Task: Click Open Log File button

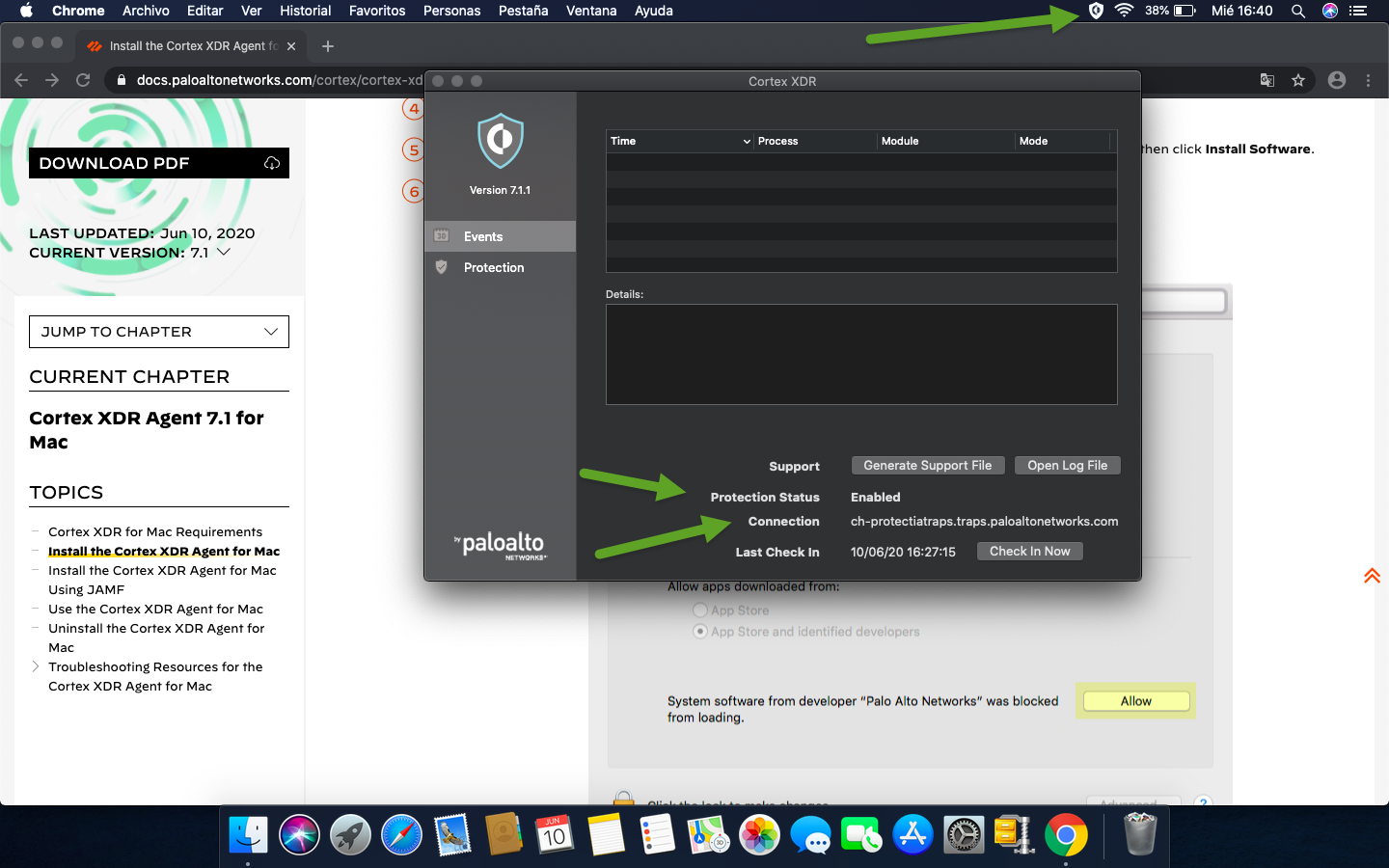Action: [1067, 465]
